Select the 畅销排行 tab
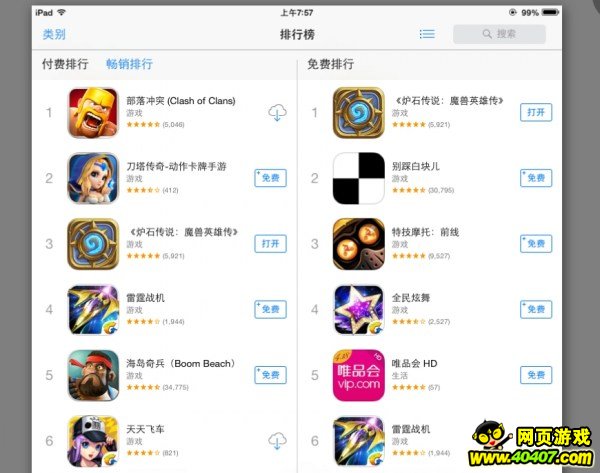600x473 pixels. 129,64
